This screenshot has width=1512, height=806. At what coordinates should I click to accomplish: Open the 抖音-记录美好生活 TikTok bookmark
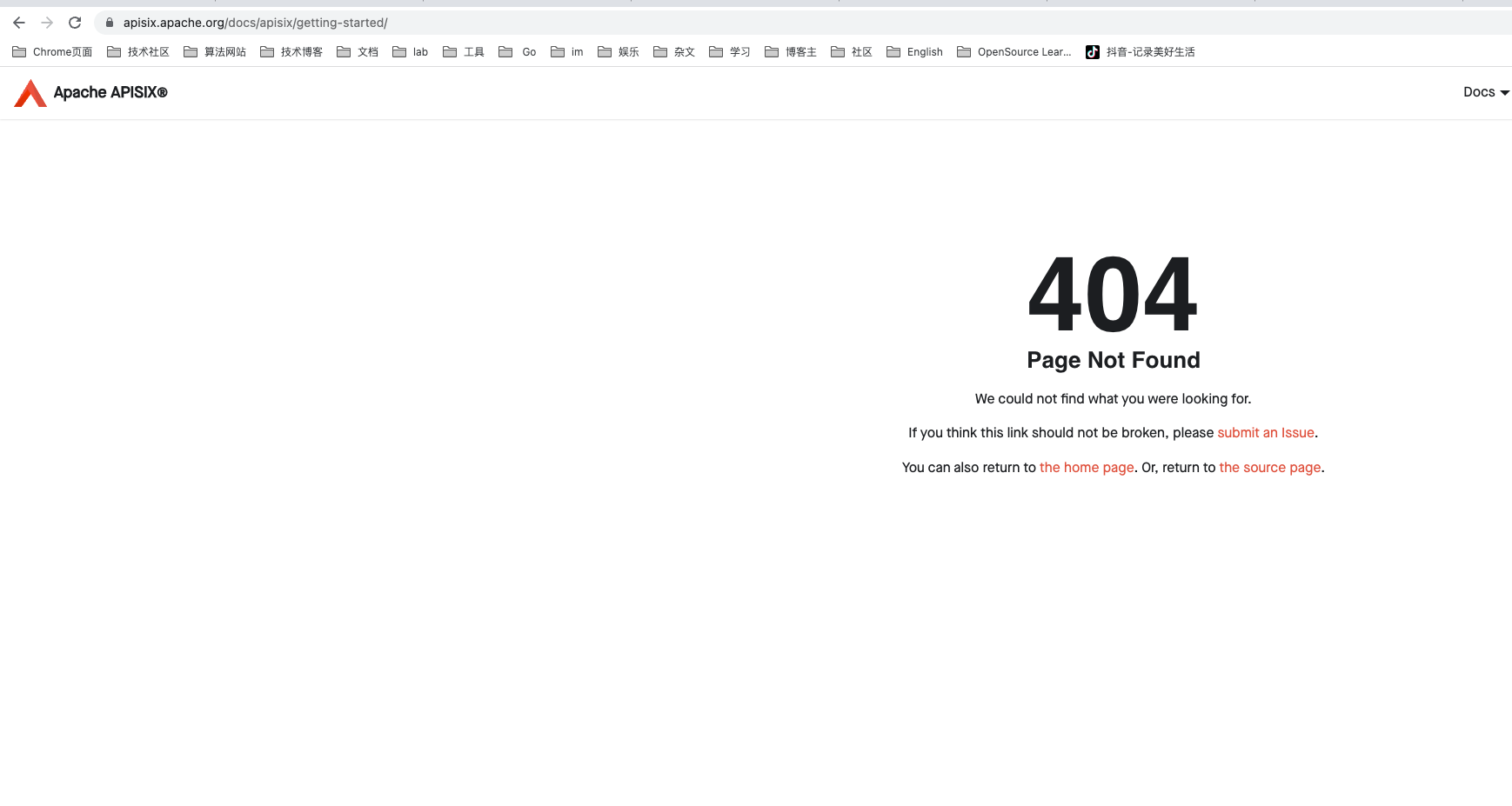click(1141, 52)
